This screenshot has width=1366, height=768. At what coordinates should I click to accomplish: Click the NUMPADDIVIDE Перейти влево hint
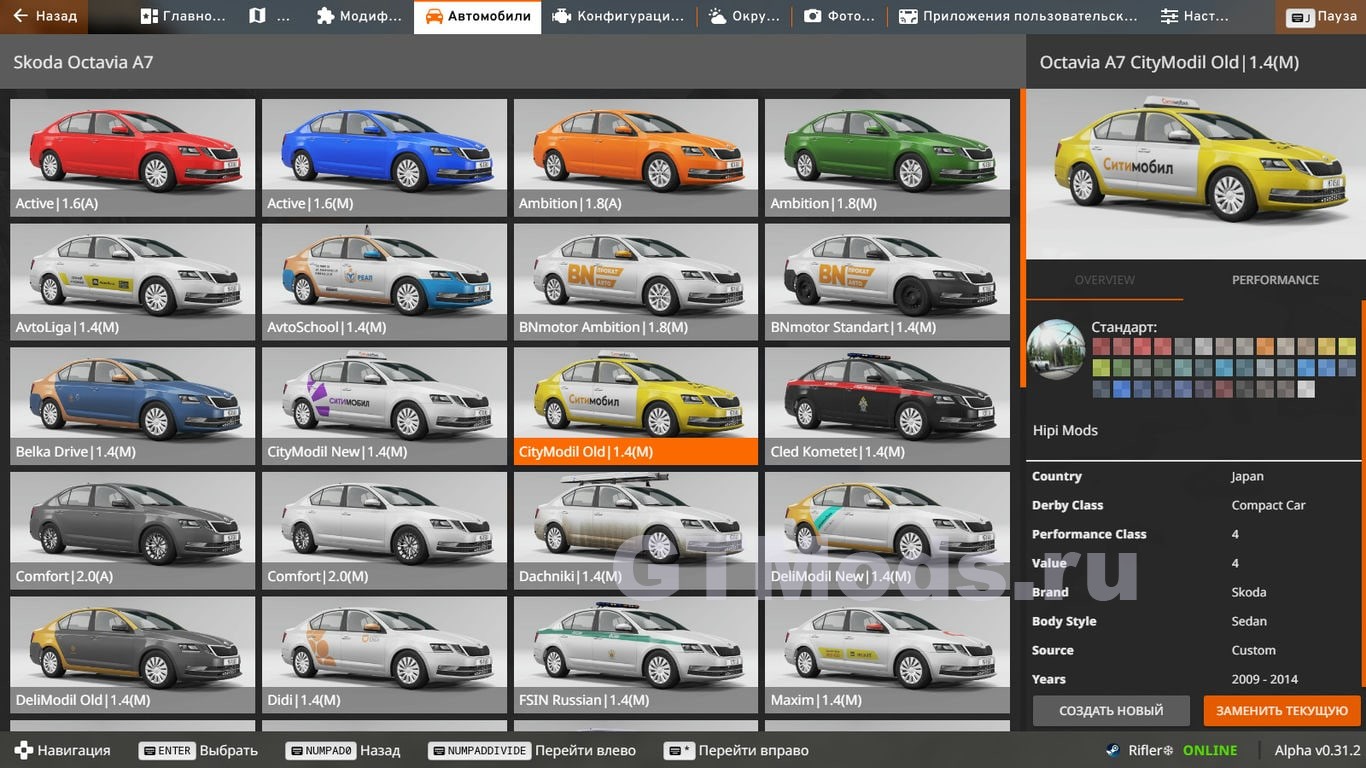[x=531, y=750]
